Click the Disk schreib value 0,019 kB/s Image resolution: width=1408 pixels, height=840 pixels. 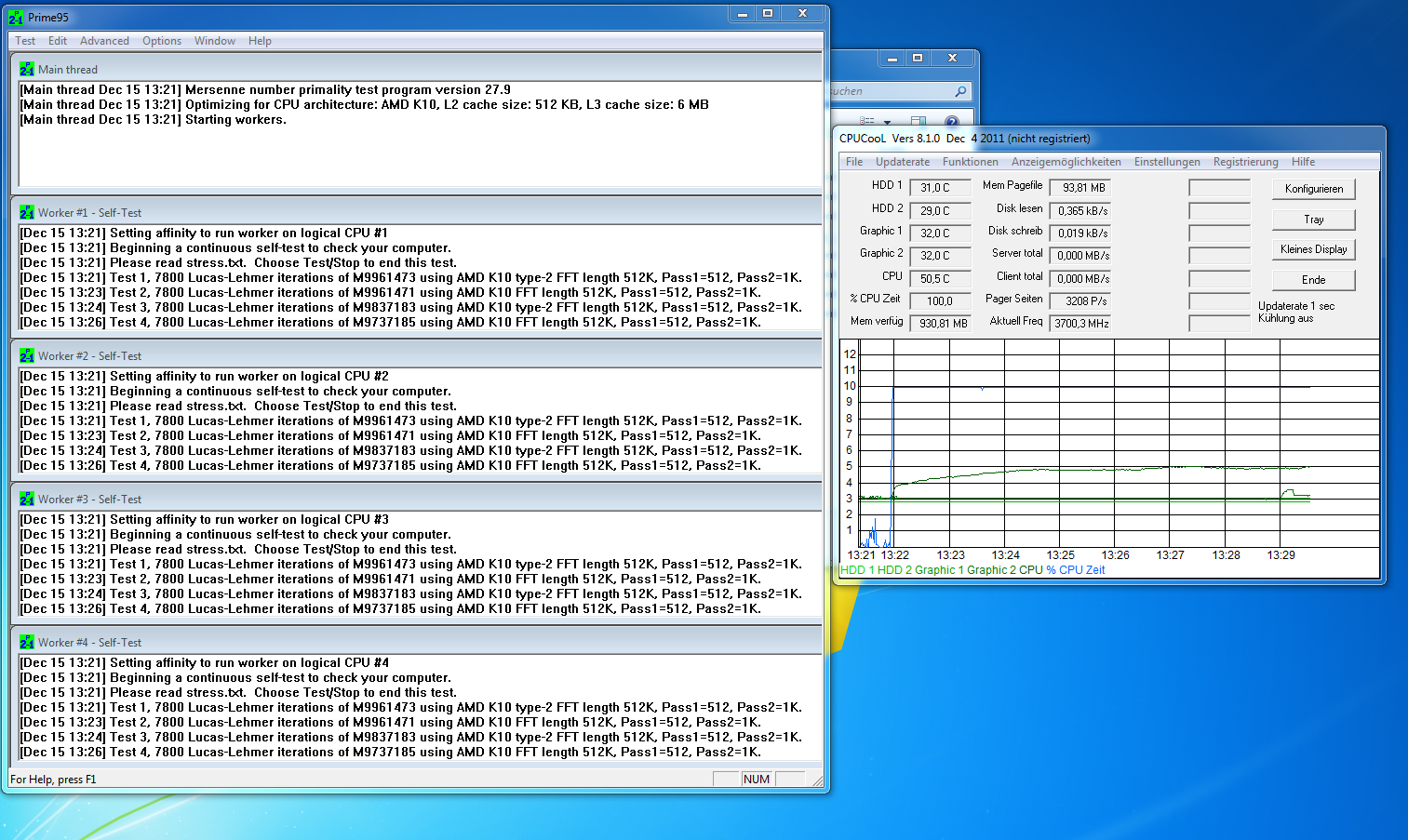[x=1080, y=233]
